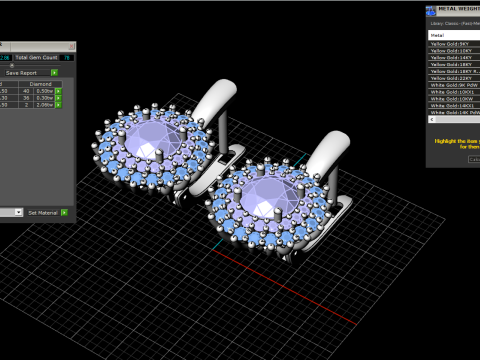
Task: Click the Metal Weight panel icon
Action: tap(431, 11)
